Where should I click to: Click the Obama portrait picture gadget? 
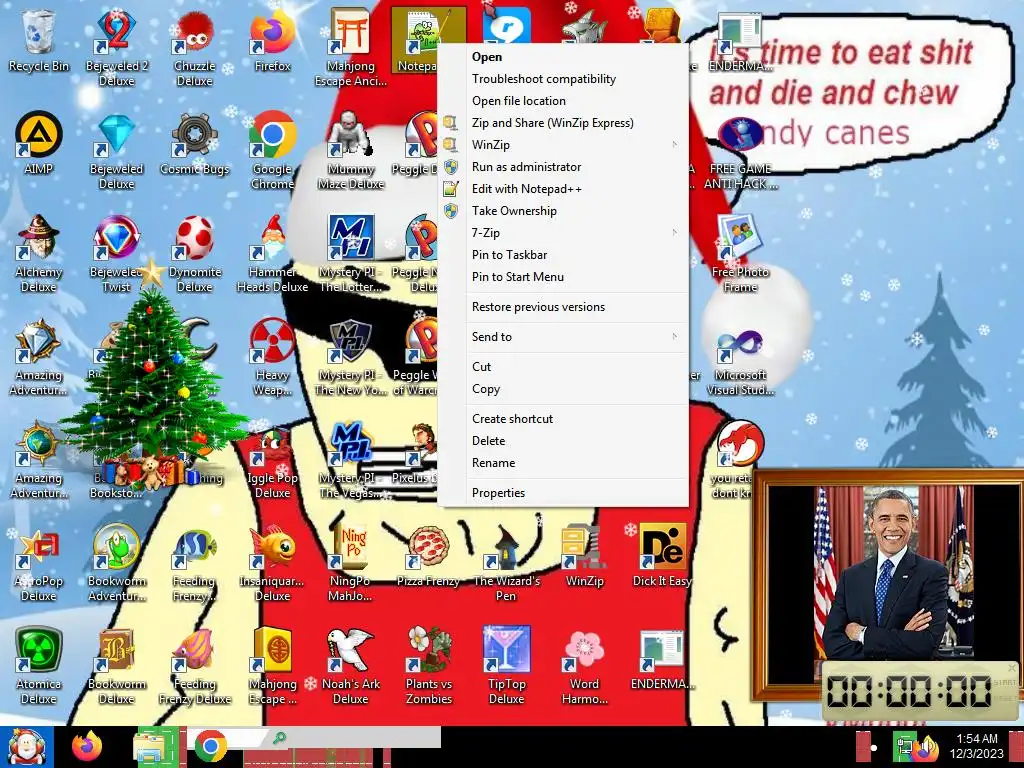pos(888,575)
